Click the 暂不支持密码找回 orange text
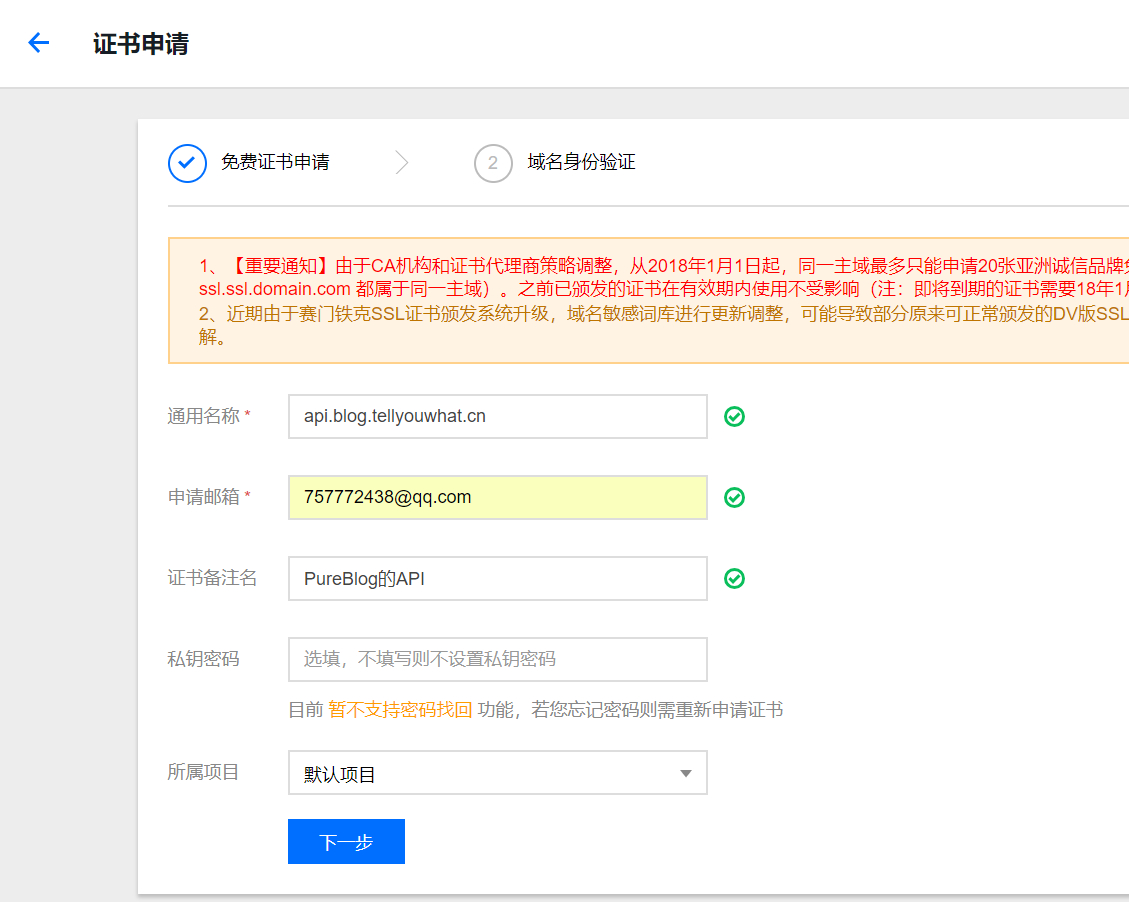This screenshot has width=1129, height=902. 400,711
